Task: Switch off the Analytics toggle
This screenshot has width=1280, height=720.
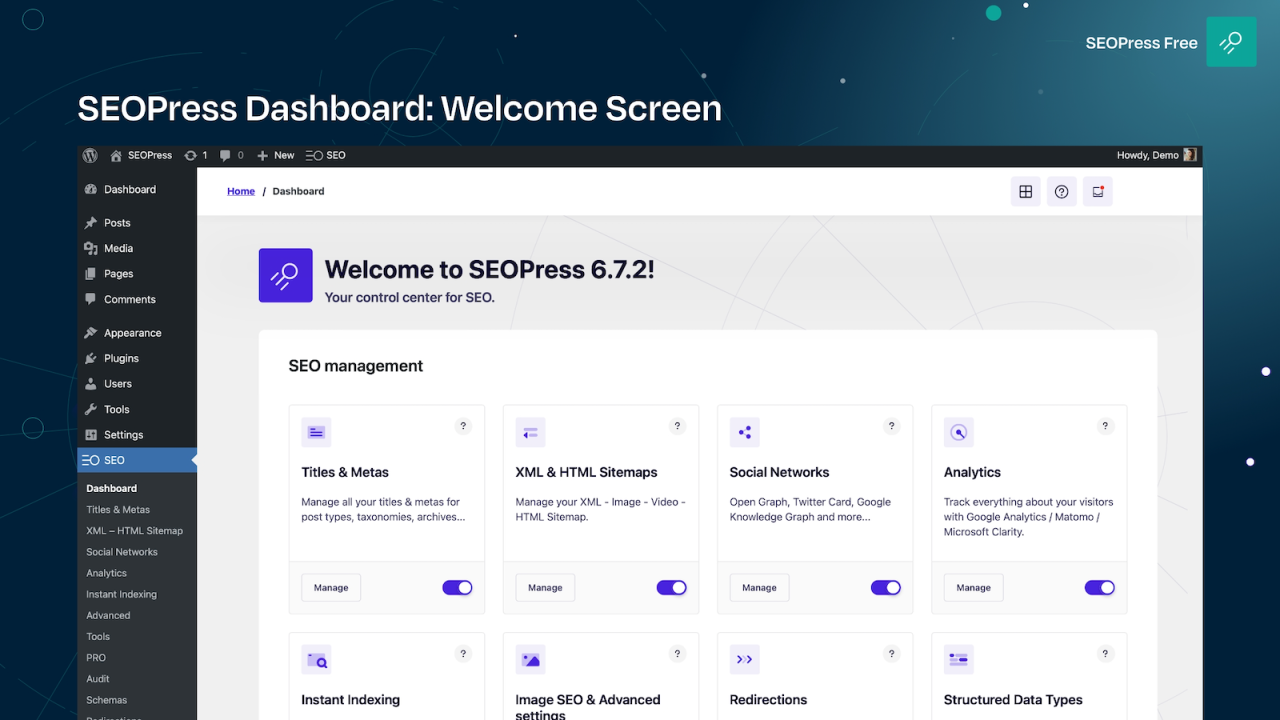Action: point(1099,588)
